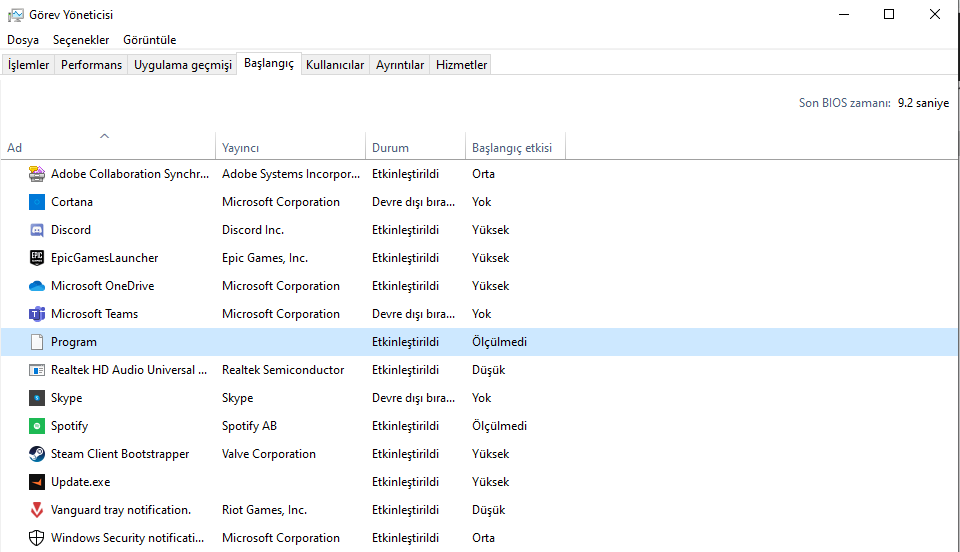Click the Microsoft OneDrive cloud icon

[x=37, y=286]
